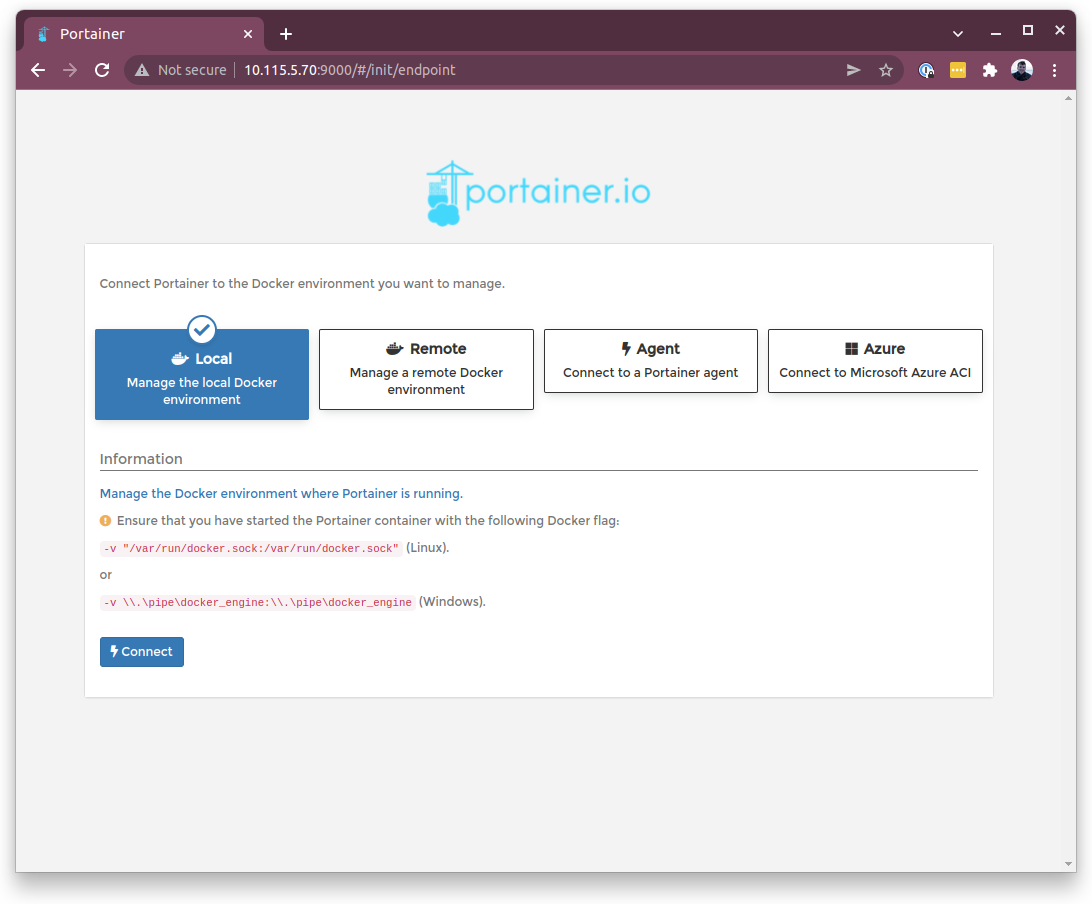Select the Remote Docker environment option
The image size is (1092, 904).
[426, 369]
